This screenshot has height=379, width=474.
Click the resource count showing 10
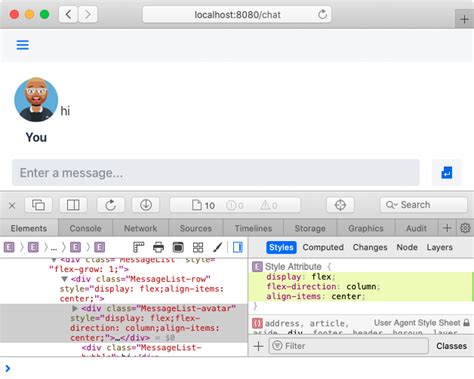(203, 205)
